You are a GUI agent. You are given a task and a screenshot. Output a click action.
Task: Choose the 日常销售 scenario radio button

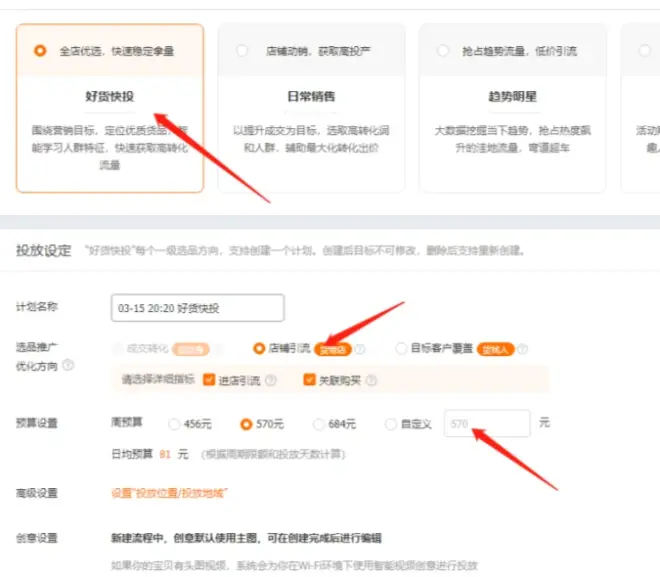pos(242,50)
